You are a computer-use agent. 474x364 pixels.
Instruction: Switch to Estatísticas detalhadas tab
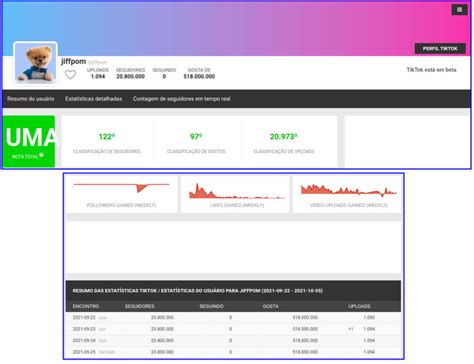(x=94, y=99)
